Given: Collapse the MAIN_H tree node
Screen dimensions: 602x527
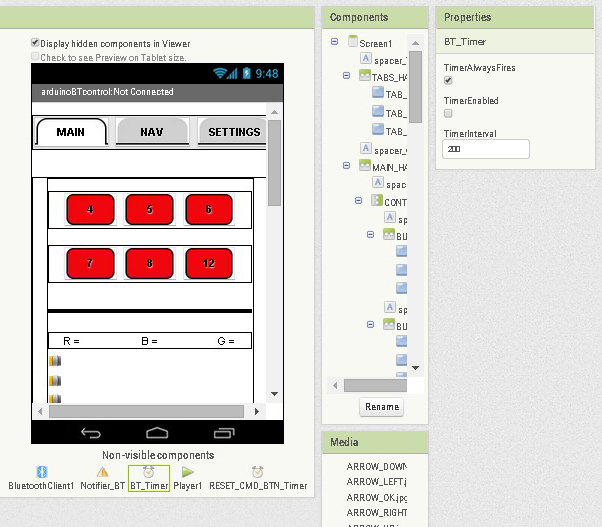Looking at the screenshot, I should tap(346, 165).
